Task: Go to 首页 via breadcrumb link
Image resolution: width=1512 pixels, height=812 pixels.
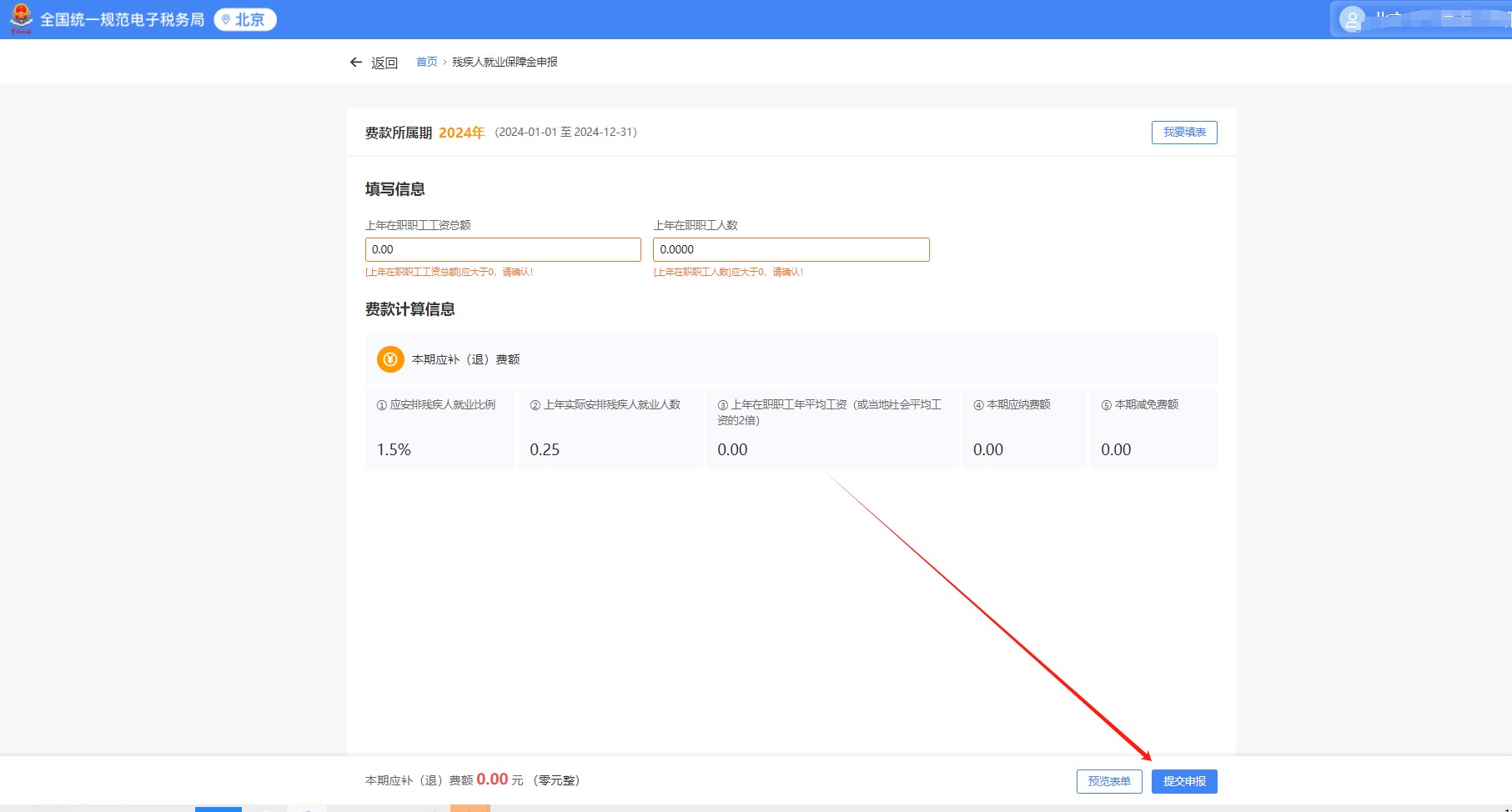Action: point(426,62)
